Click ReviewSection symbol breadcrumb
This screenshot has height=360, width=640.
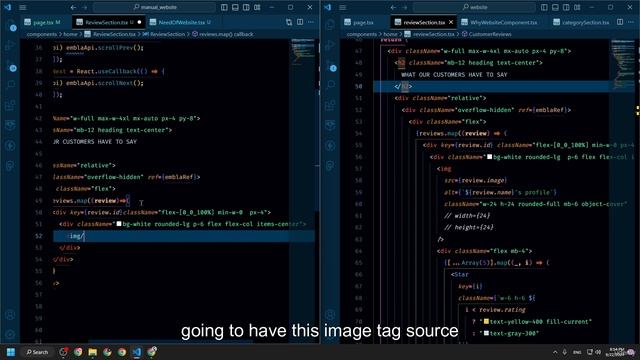pos(164,34)
